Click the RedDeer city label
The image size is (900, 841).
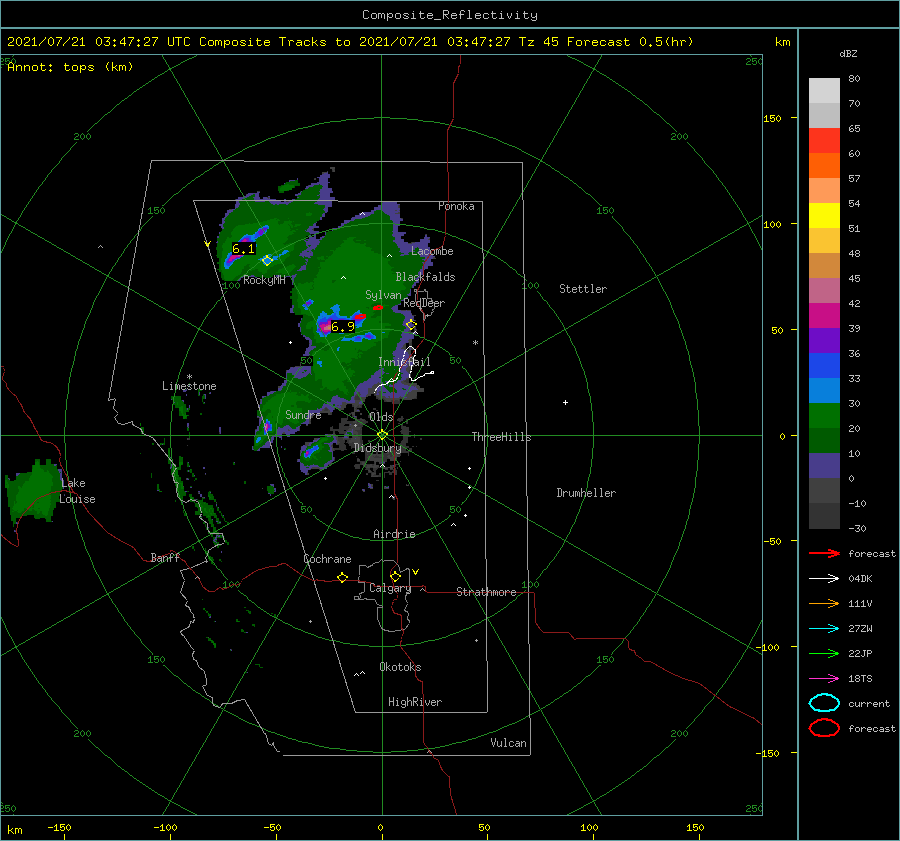click(424, 303)
